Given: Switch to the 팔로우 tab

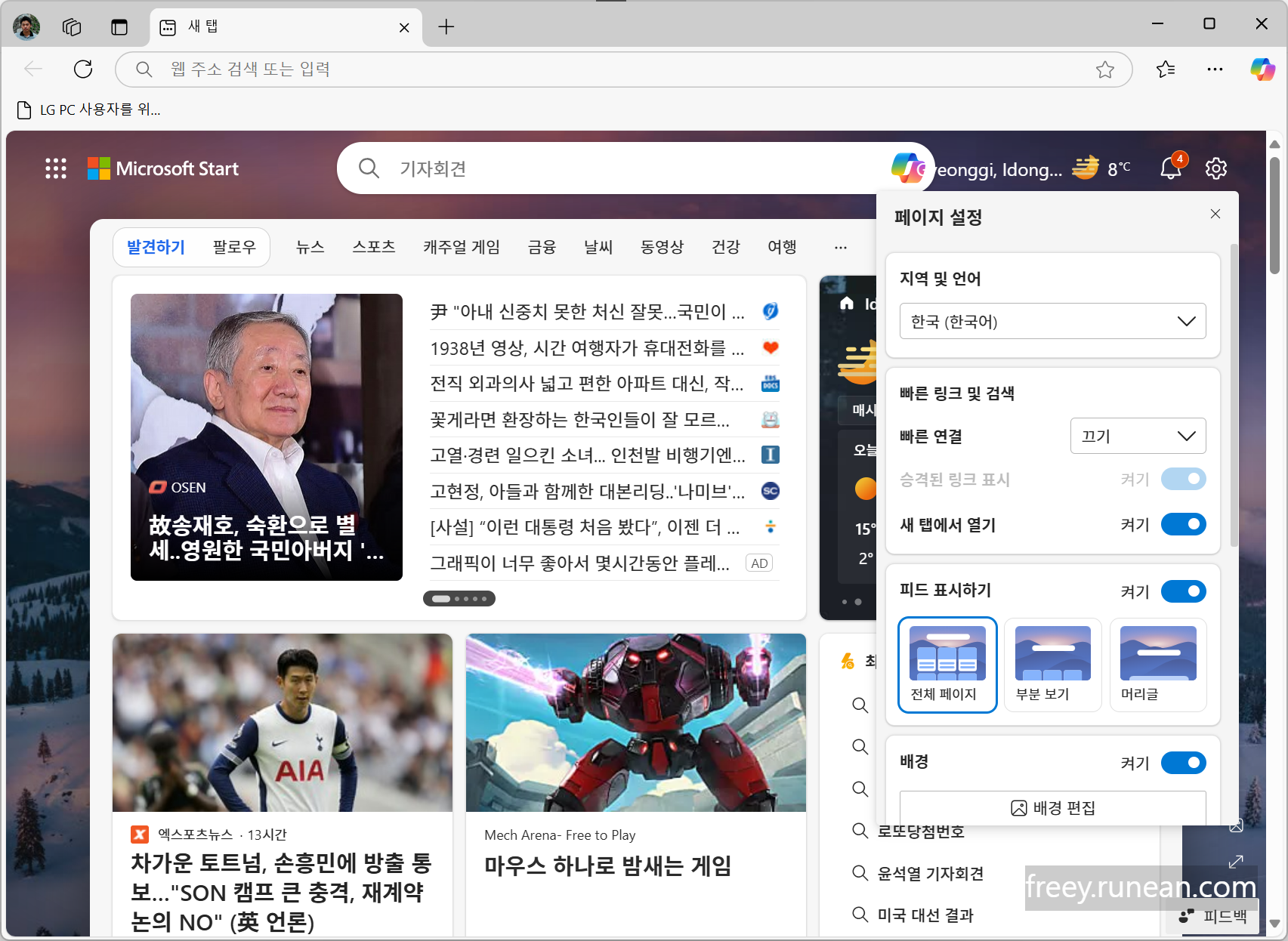Looking at the screenshot, I should point(234,247).
